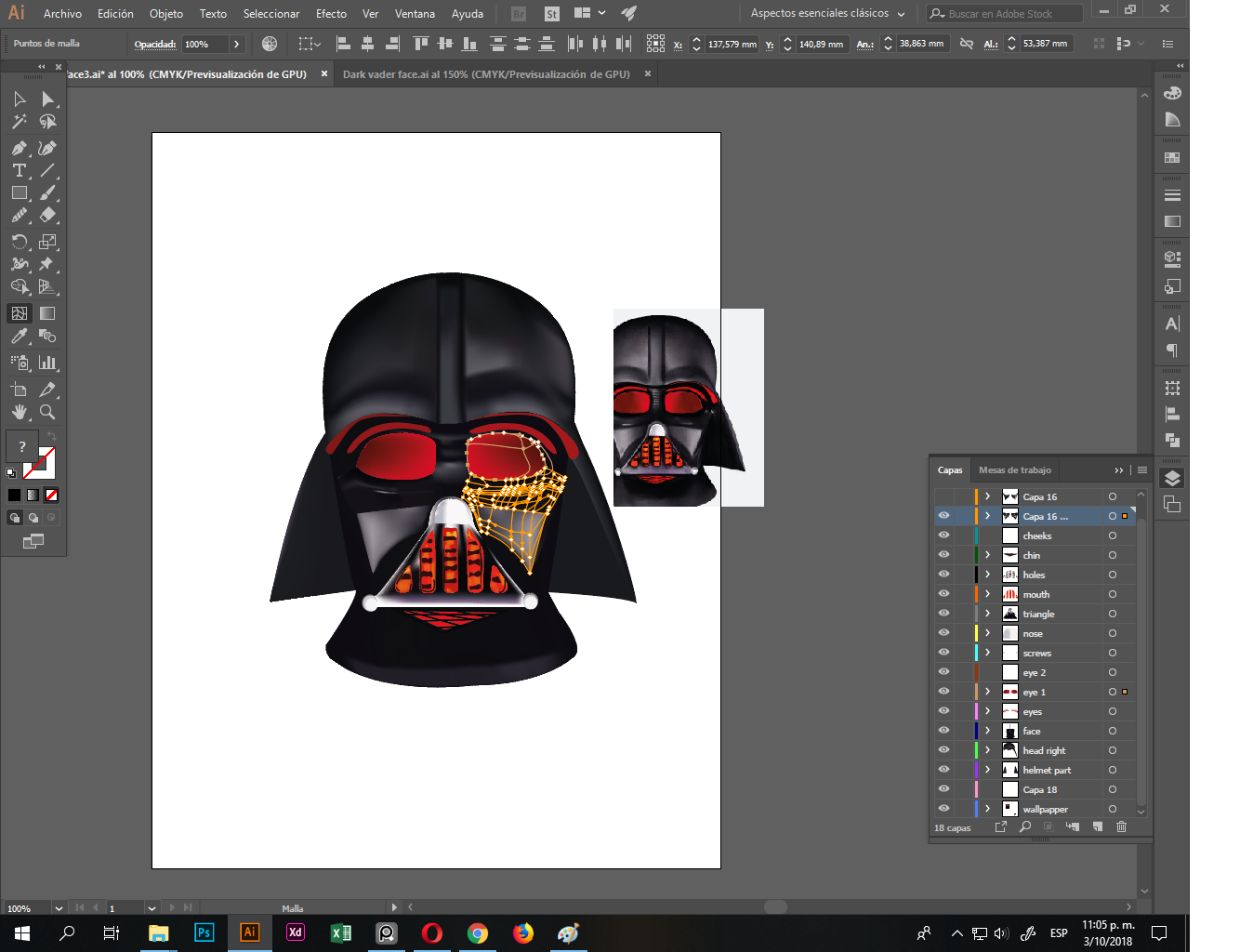Select the Selection (black arrow) tool

coord(20,99)
